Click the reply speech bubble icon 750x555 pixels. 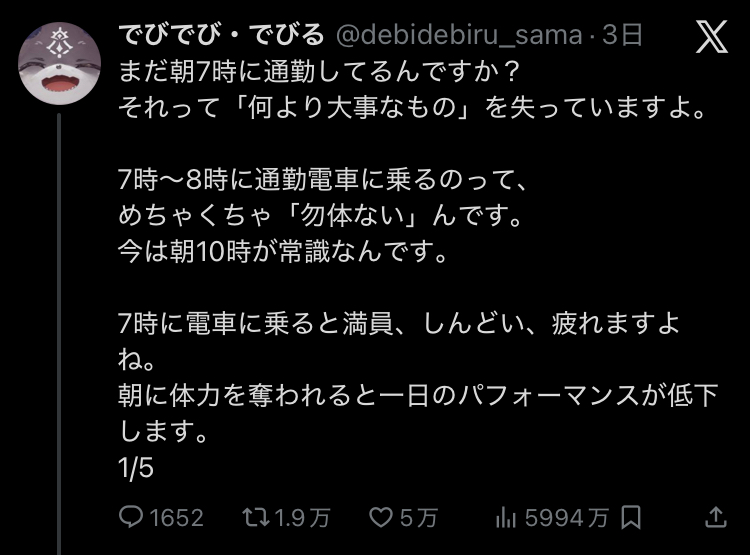coord(132,517)
